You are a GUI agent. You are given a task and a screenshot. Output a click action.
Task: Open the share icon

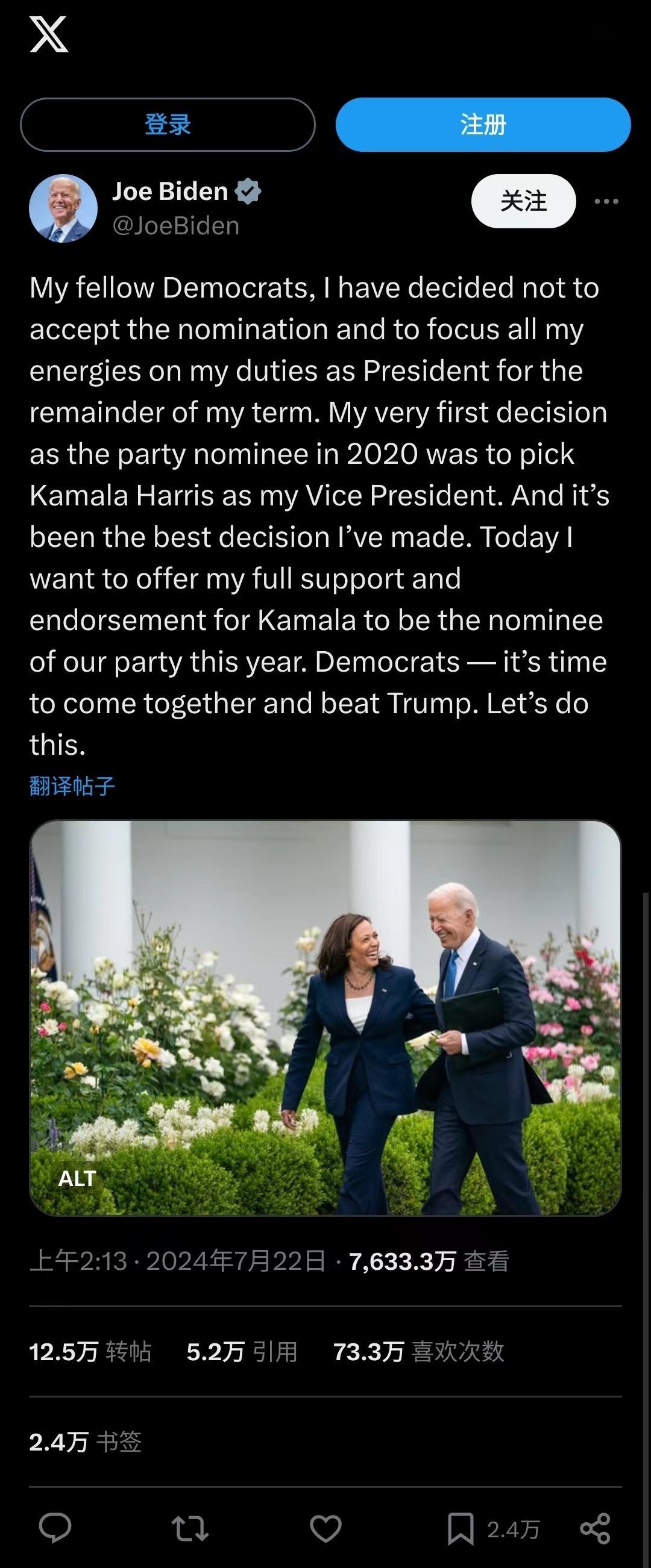tap(596, 1529)
